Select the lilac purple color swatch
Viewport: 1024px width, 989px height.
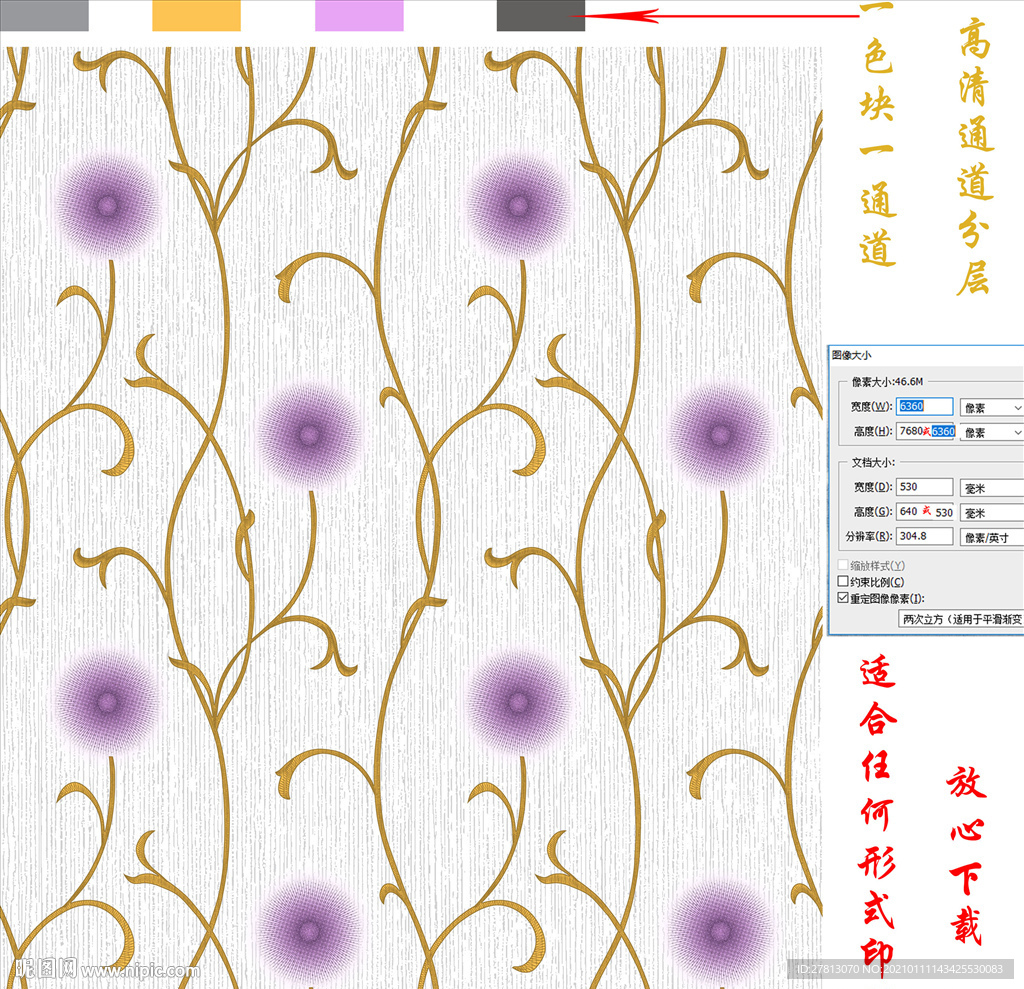pyautogui.click(x=359, y=15)
